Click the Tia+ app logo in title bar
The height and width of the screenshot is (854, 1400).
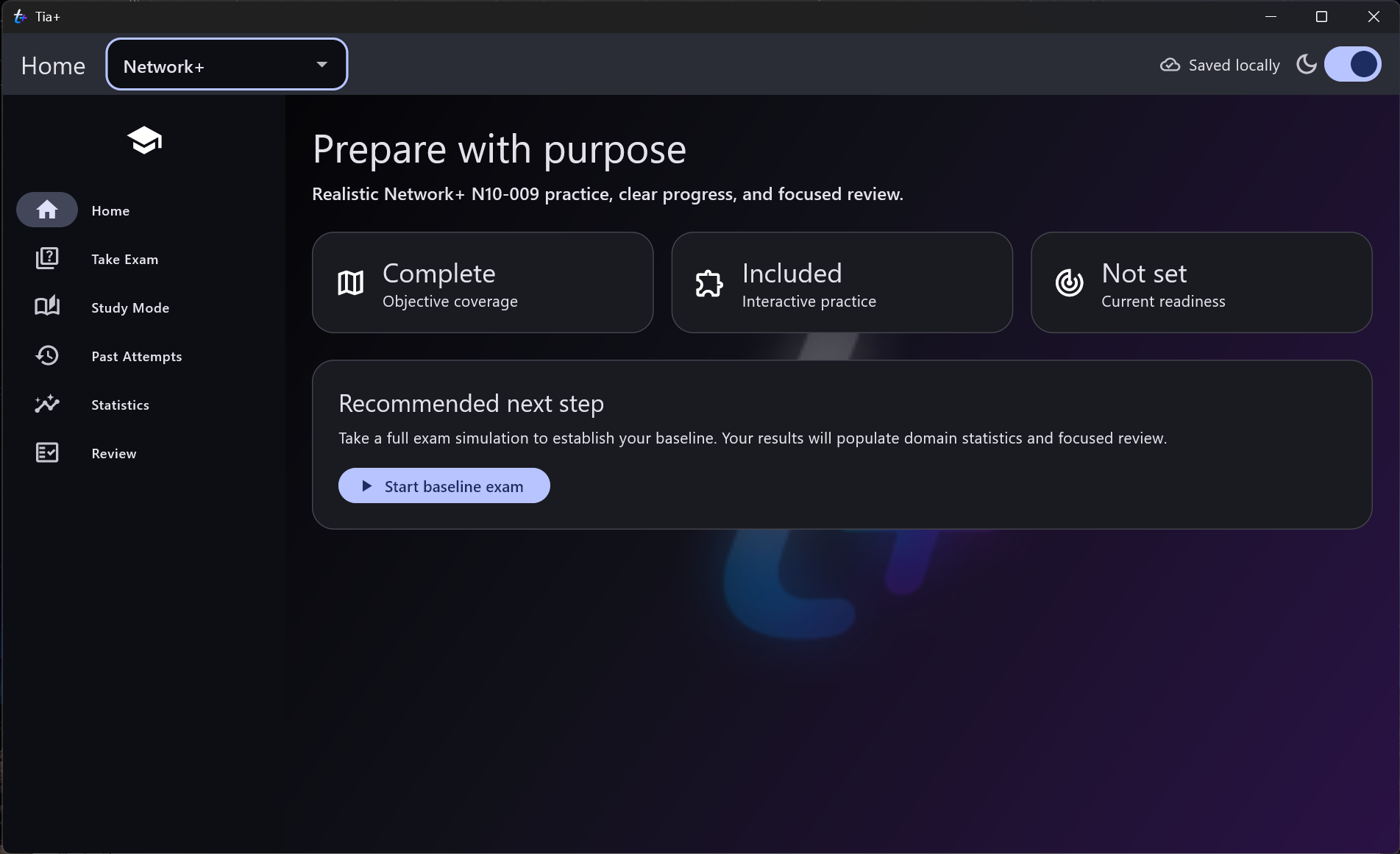(x=20, y=16)
